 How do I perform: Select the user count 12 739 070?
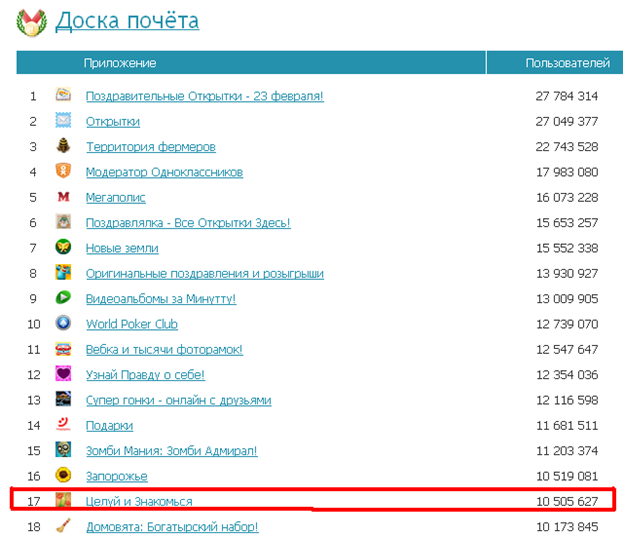pyautogui.click(x=567, y=325)
